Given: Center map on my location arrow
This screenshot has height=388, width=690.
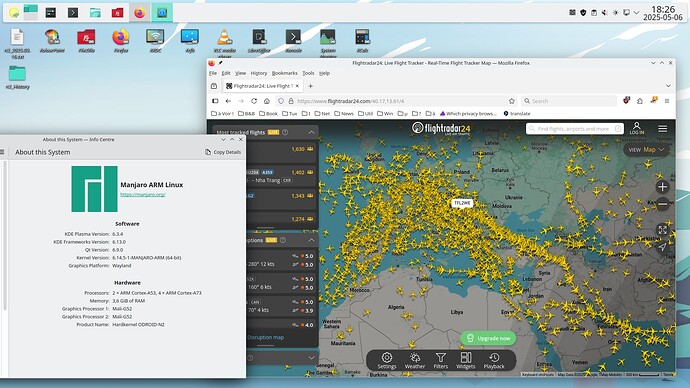Looking at the screenshot, I should (x=662, y=247).
